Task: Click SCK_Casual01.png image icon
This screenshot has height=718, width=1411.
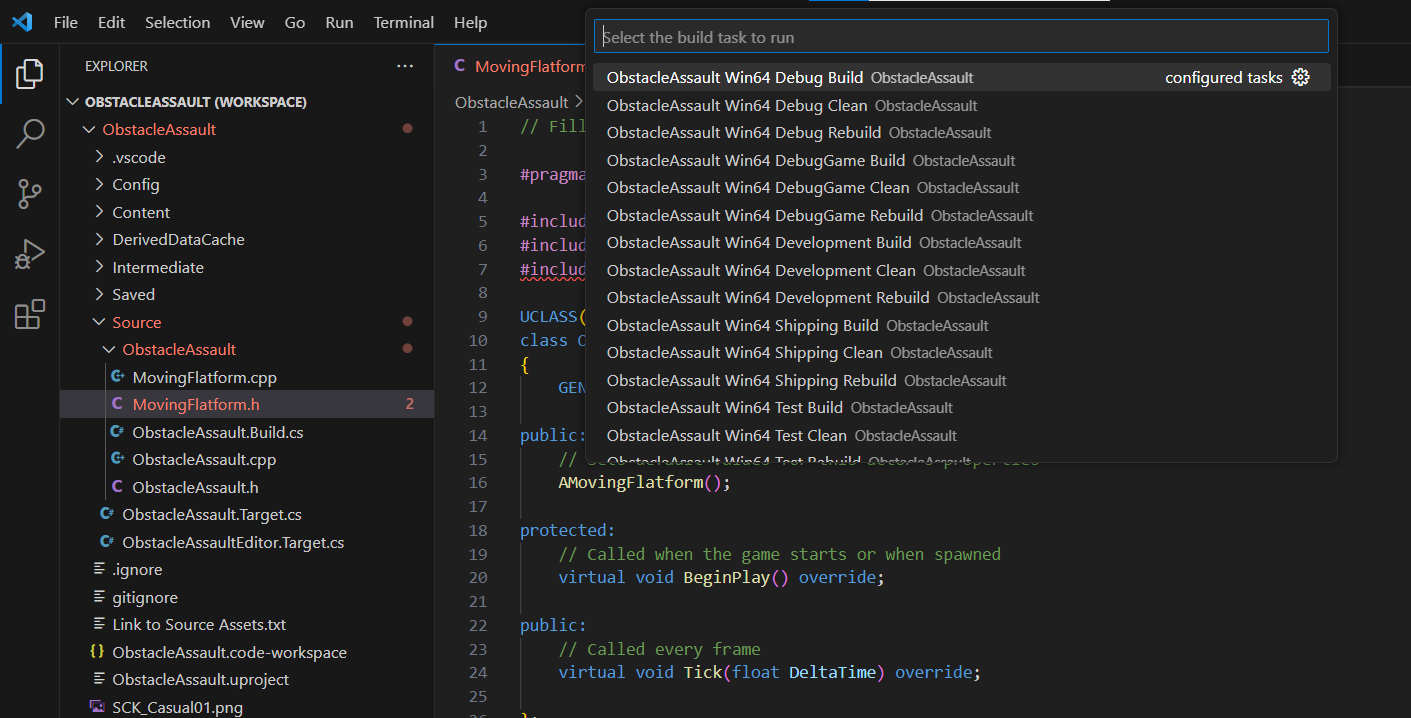Action: [x=97, y=707]
